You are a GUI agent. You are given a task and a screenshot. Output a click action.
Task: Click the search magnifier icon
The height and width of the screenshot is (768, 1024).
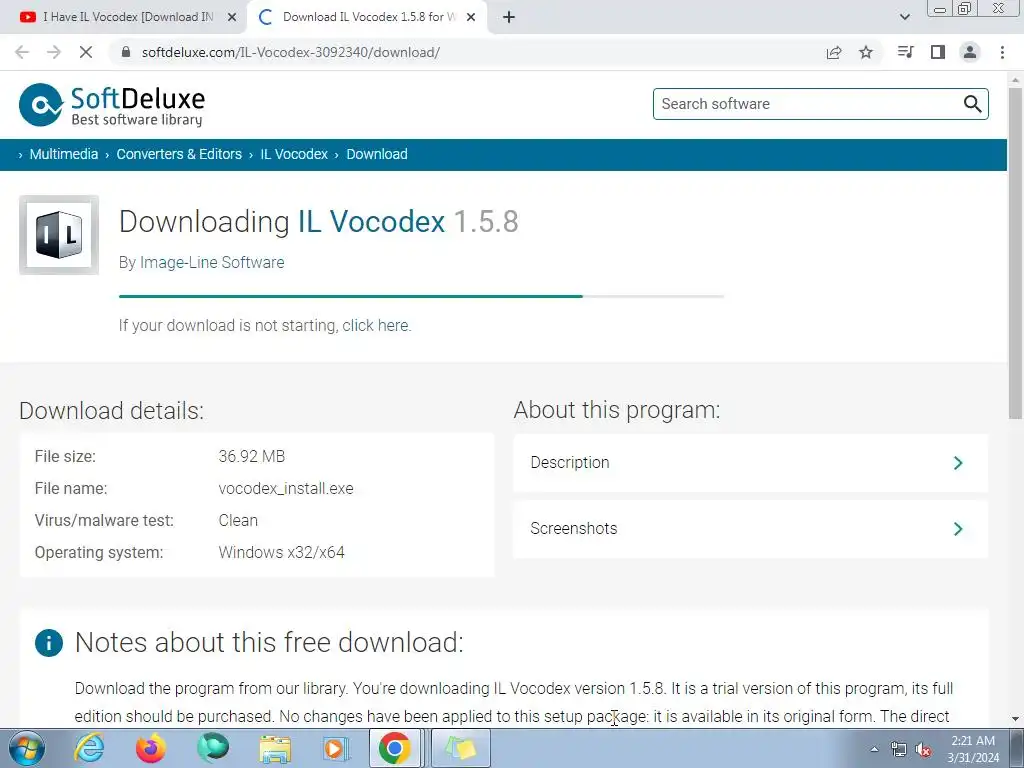[x=972, y=104]
